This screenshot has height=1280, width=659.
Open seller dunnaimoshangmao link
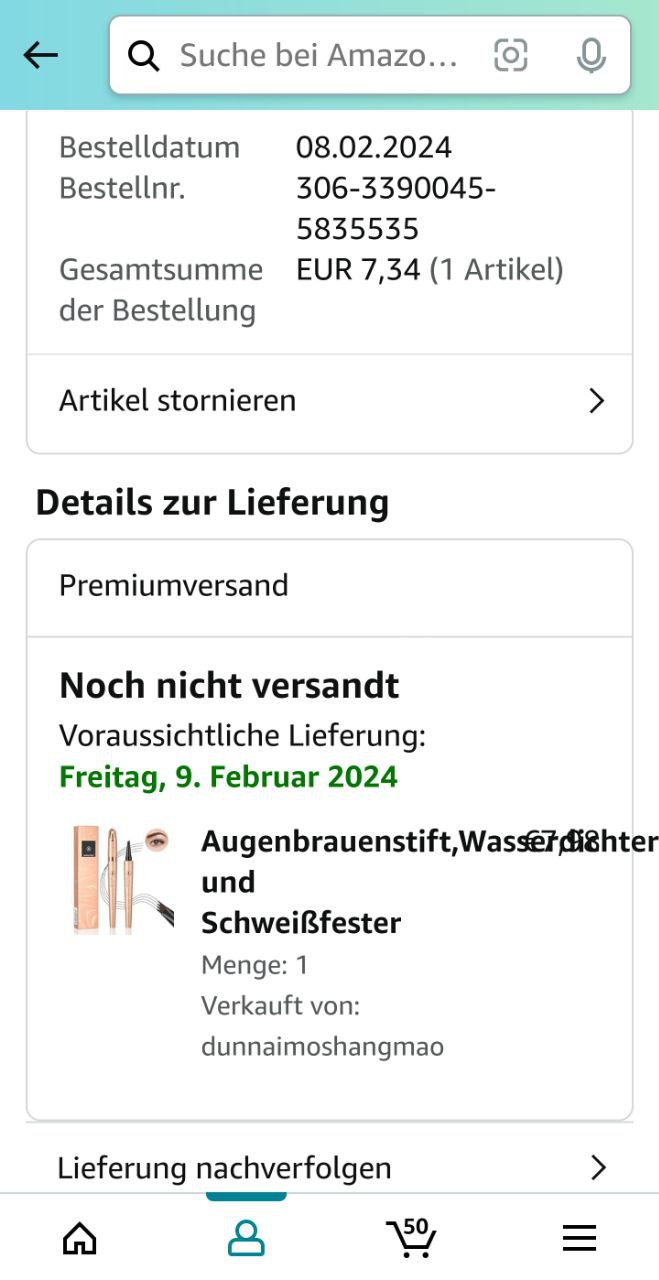click(x=322, y=1047)
